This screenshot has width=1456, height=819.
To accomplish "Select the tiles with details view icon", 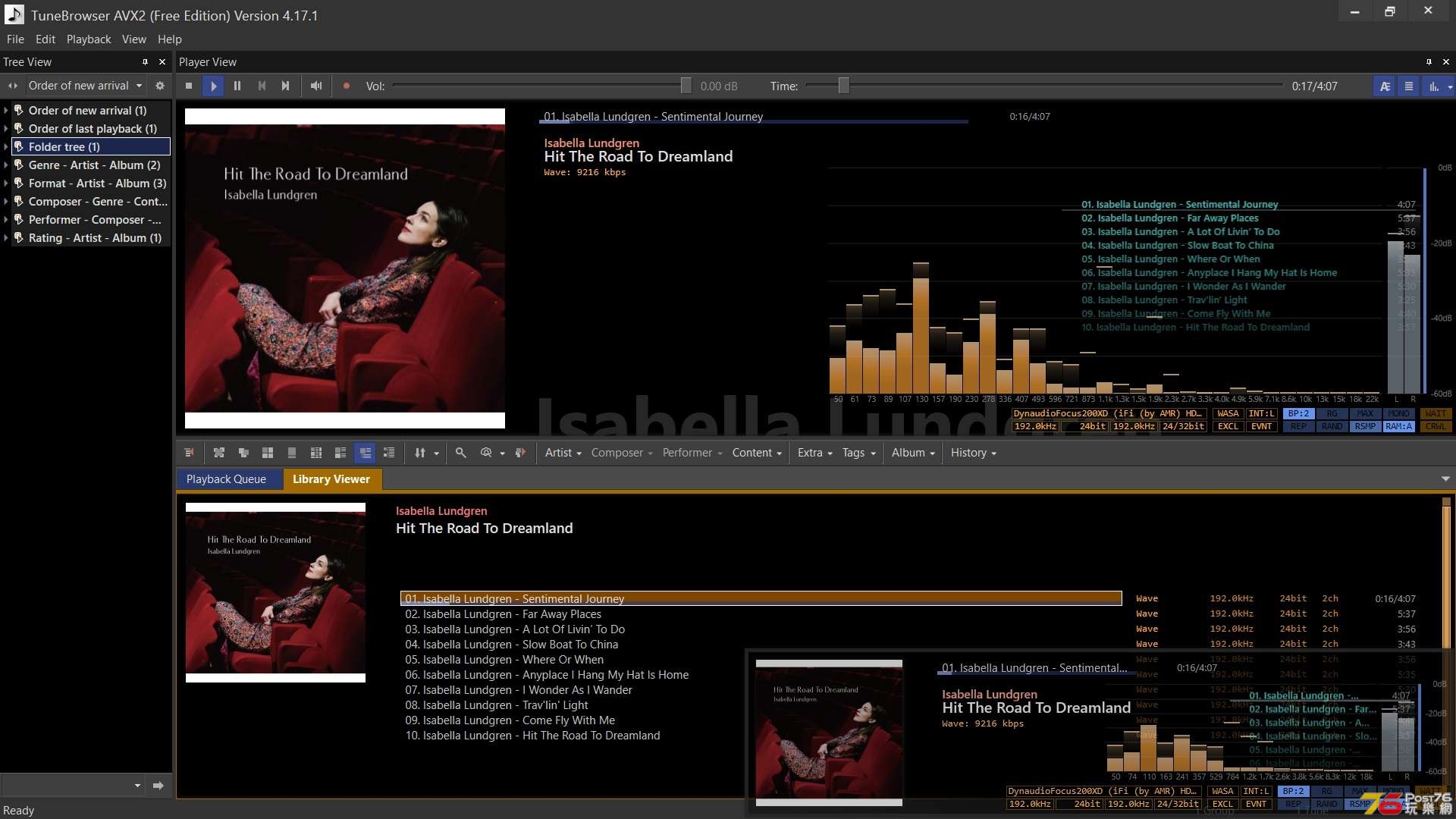I will [x=340, y=453].
